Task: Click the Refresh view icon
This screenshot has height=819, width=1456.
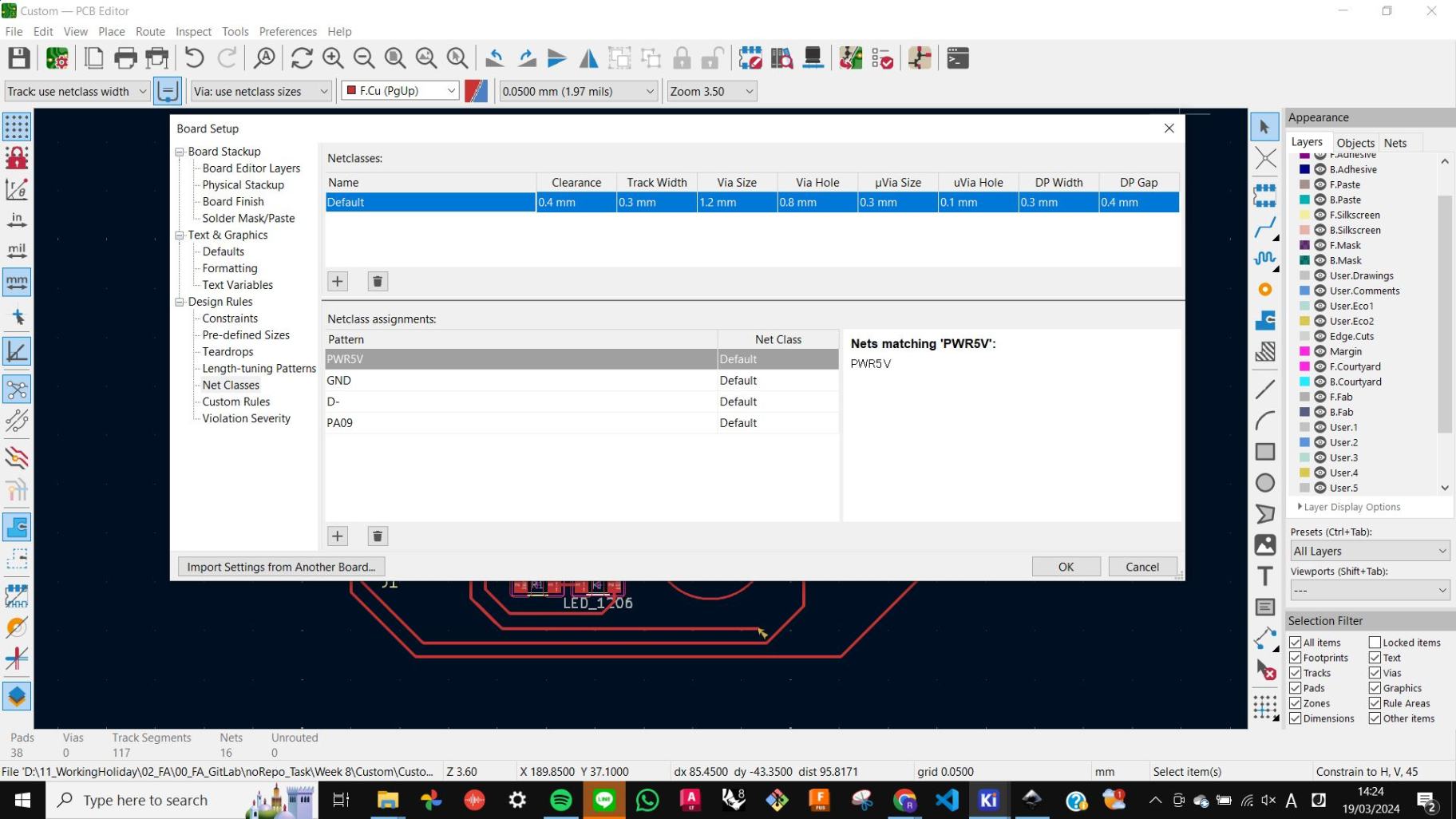Action: click(302, 58)
